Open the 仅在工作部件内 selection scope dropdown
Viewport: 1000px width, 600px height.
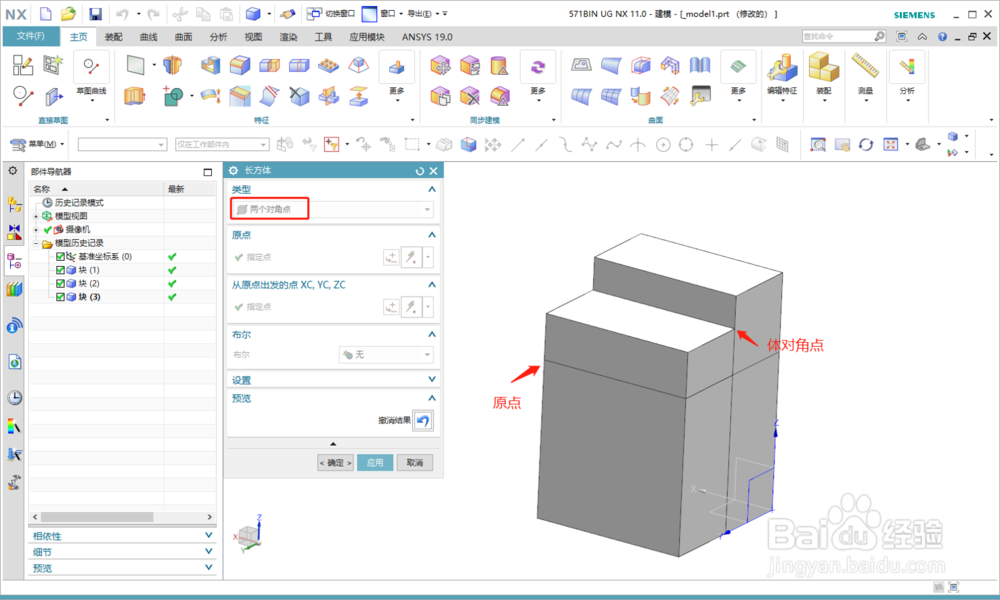(x=222, y=145)
